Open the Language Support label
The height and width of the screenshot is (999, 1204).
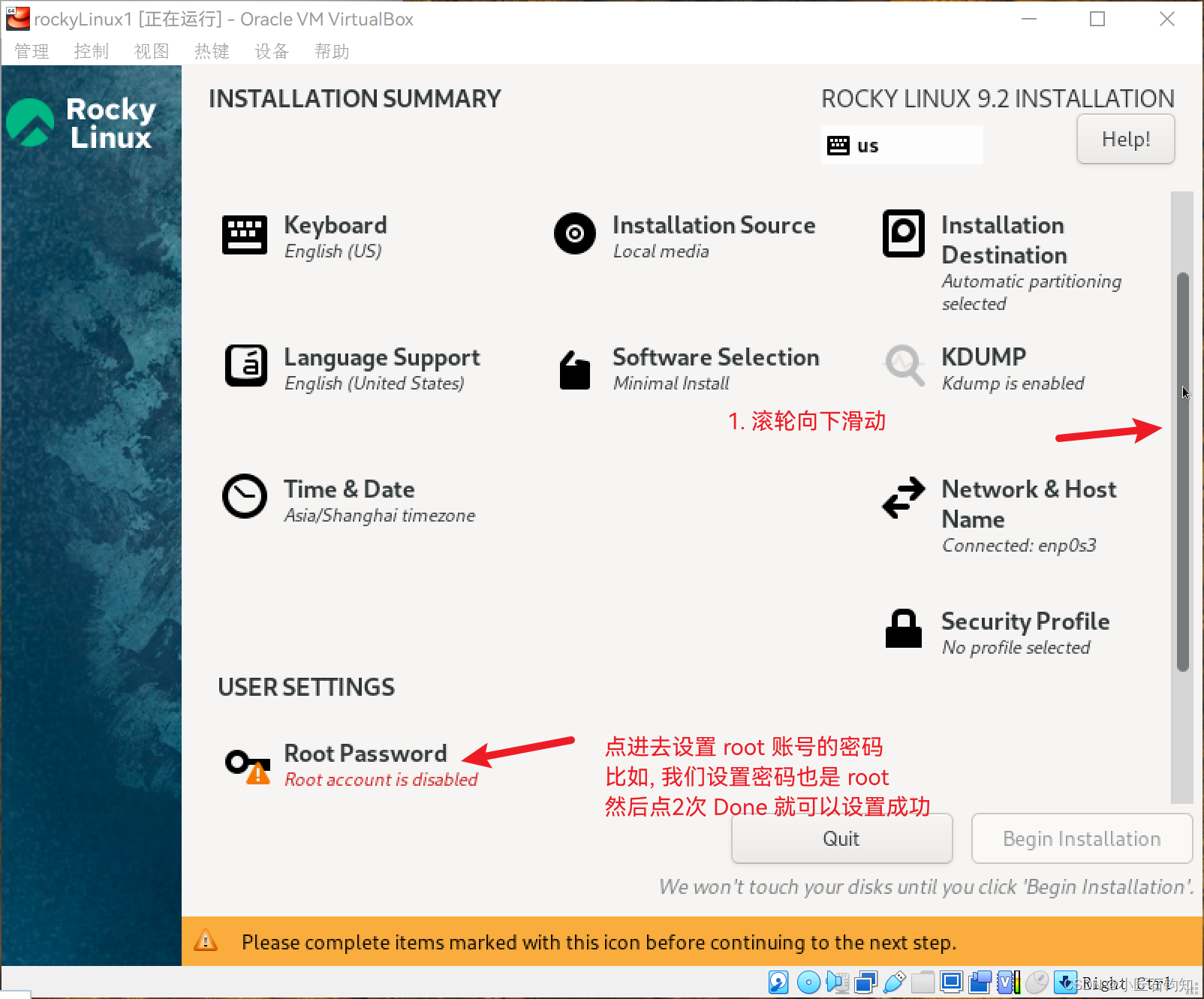382,358
